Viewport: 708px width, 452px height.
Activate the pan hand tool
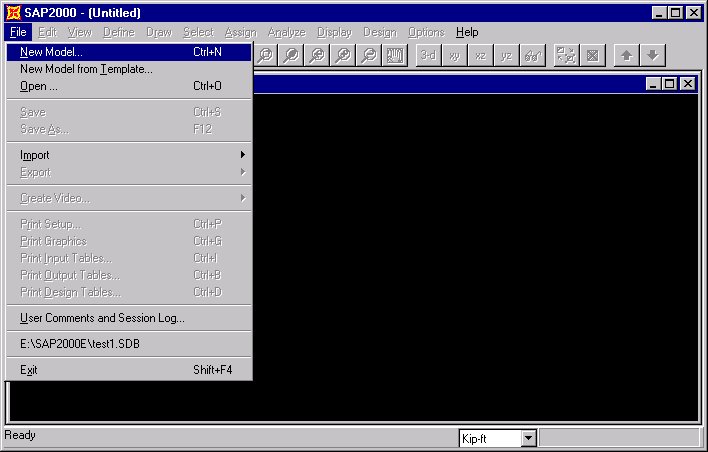pyautogui.click(x=395, y=55)
